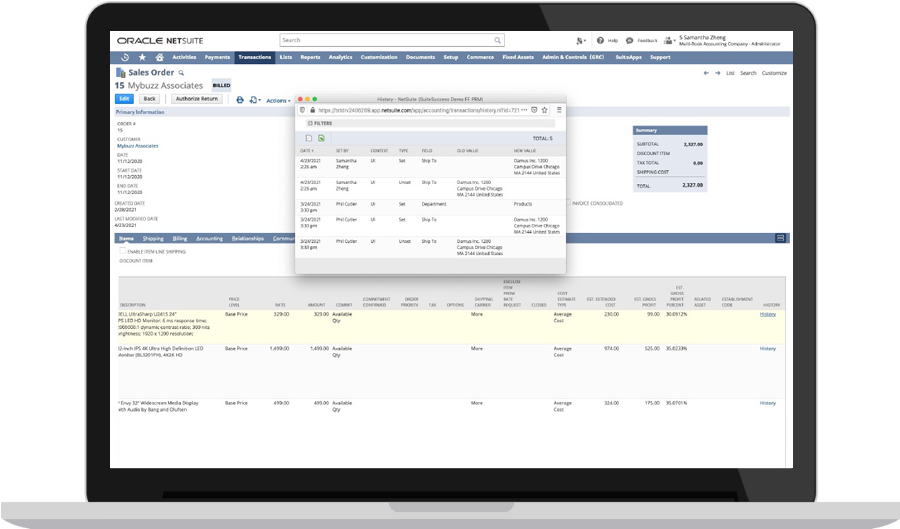Open the email/send dropdown next to print
Screen dimensions: 900x529
pyautogui.click(x=255, y=100)
